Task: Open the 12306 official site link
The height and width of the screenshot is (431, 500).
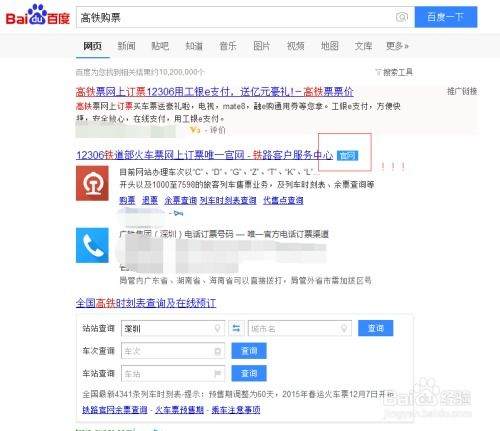Action: point(204,155)
